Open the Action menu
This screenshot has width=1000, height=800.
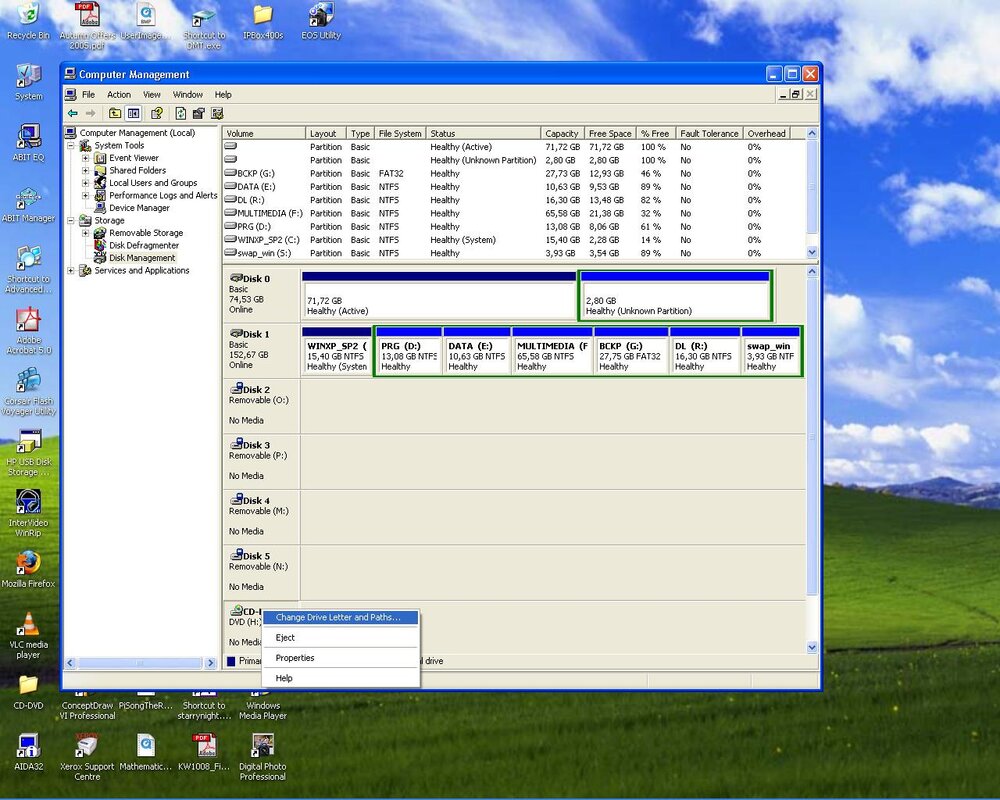pyautogui.click(x=119, y=95)
